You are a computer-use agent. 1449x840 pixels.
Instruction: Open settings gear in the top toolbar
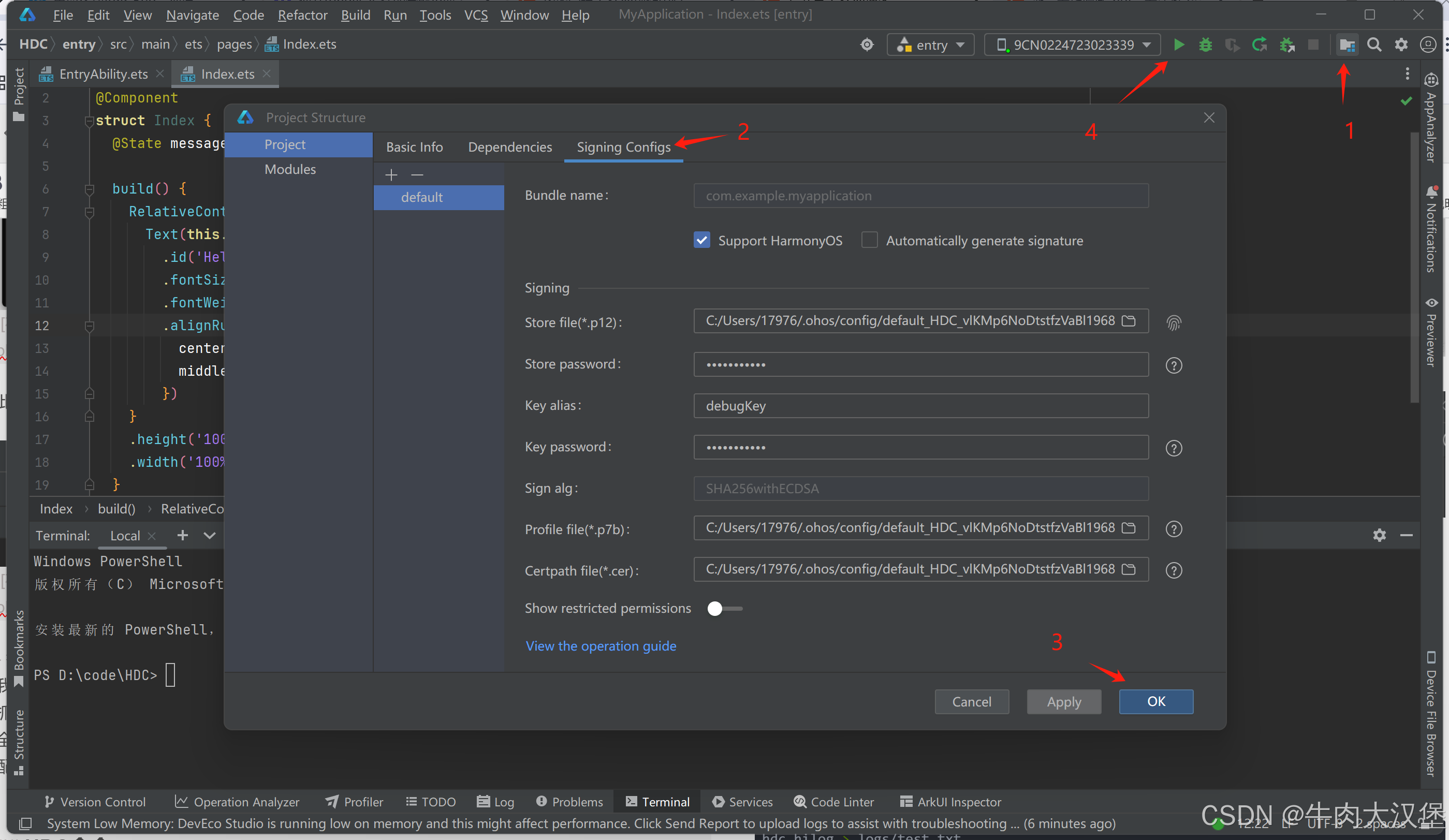(1401, 45)
